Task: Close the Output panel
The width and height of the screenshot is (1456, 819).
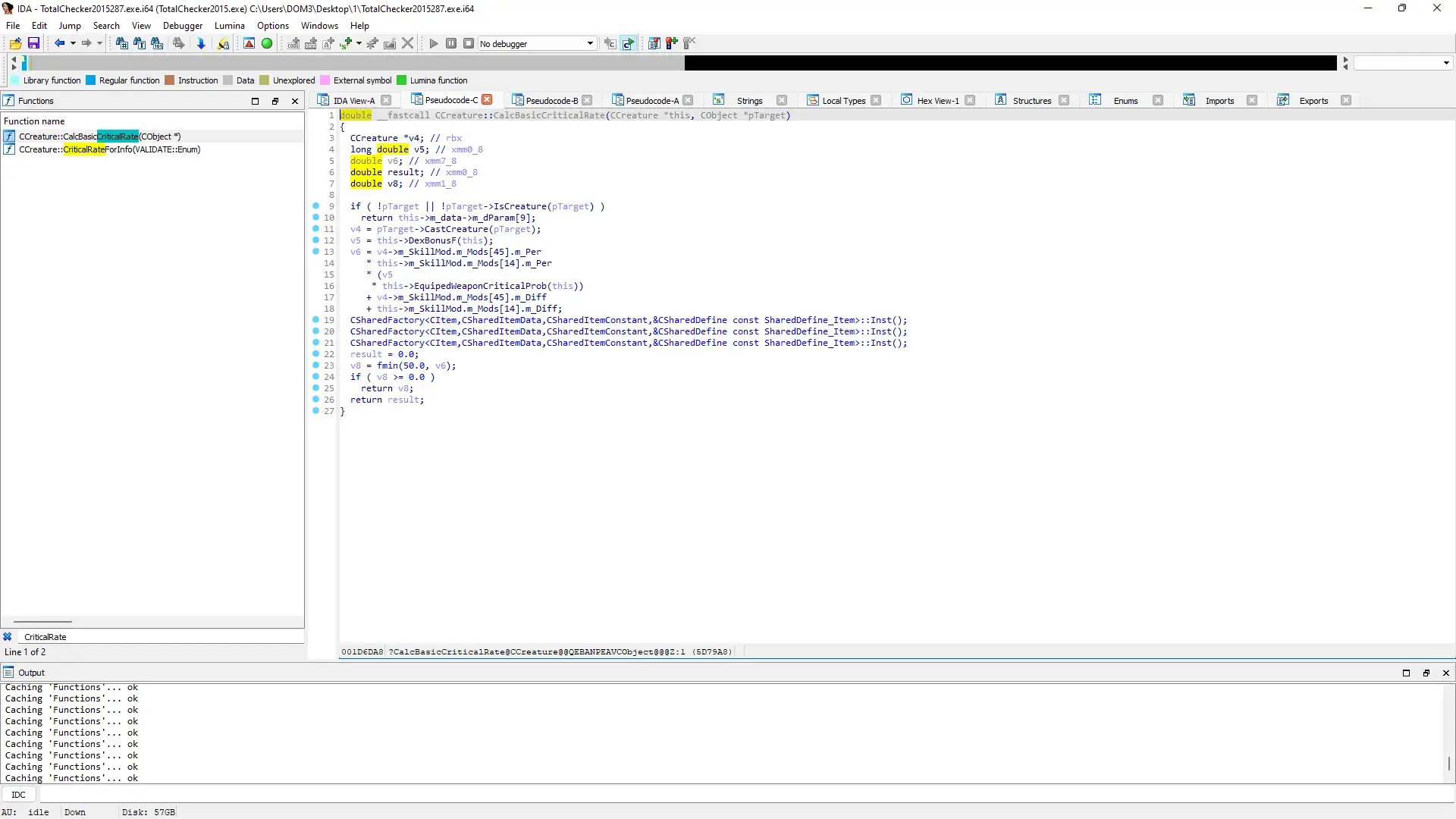Action: pyautogui.click(x=1446, y=673)
